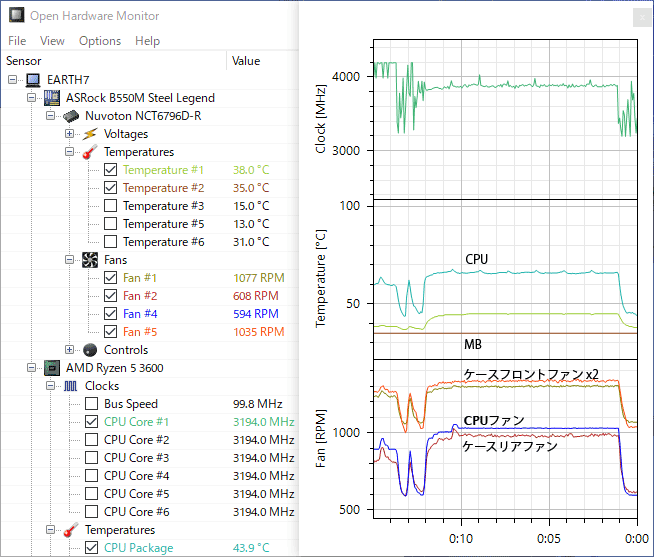Click the ケースフロントファンx2 graph annotation

[x=531, y=374]
